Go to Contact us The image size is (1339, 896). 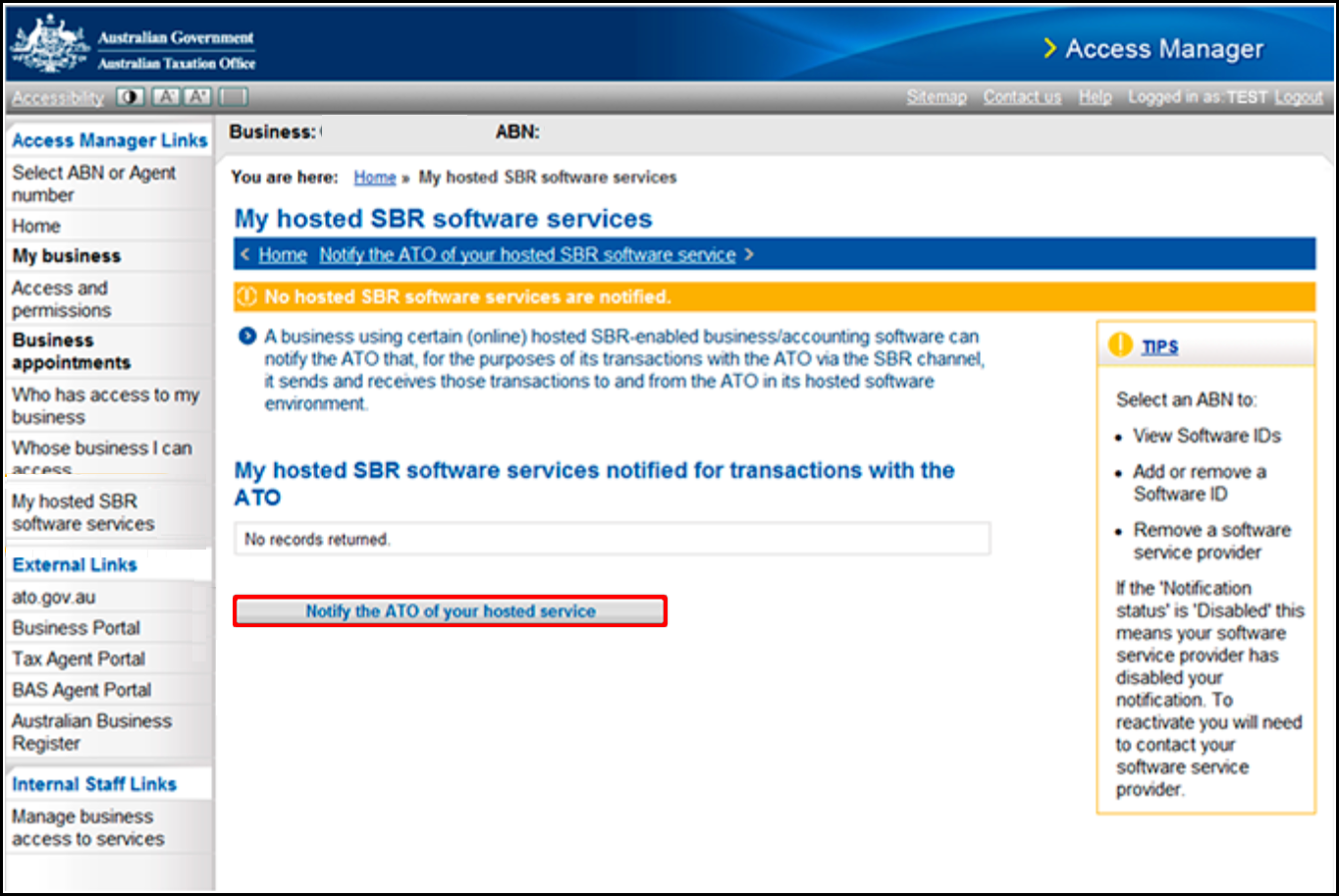click(1021, 97)
